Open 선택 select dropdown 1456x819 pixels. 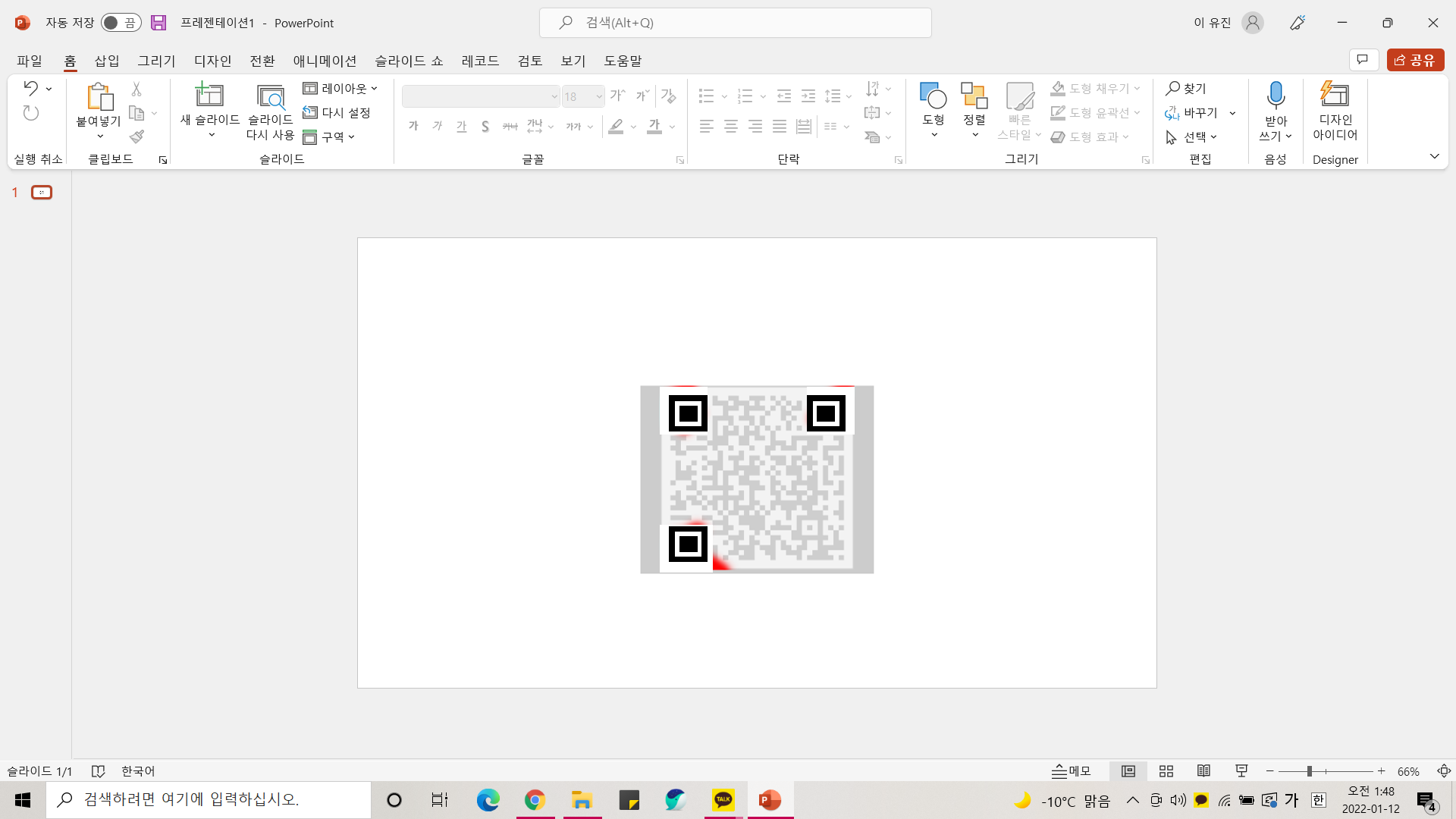[x=1191, y=137]
